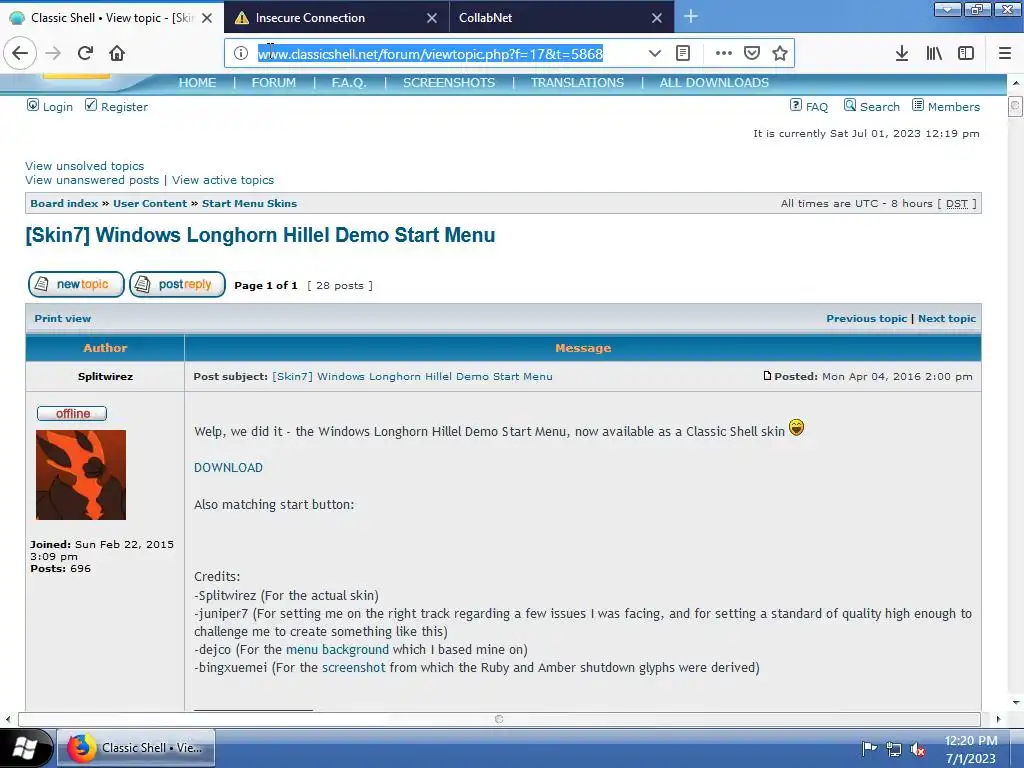Image resolution: width=1024 pixels, height=768 pixels.
Task: Go to Start Menu Skins breadcrumb
Action: pos(249,203)
